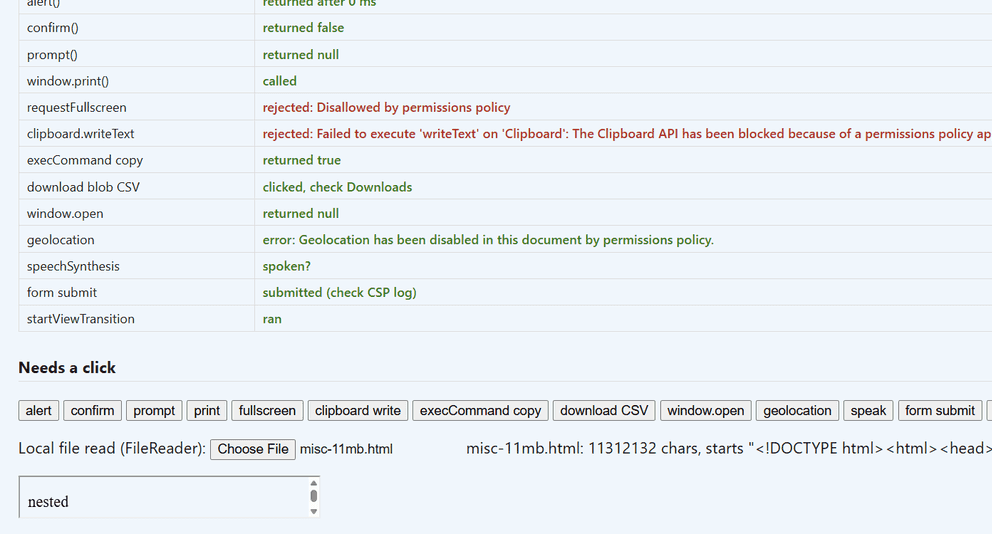The image size is (992, 534).
Task: Click the 'called' result text
Action: [x=280, y=81]
